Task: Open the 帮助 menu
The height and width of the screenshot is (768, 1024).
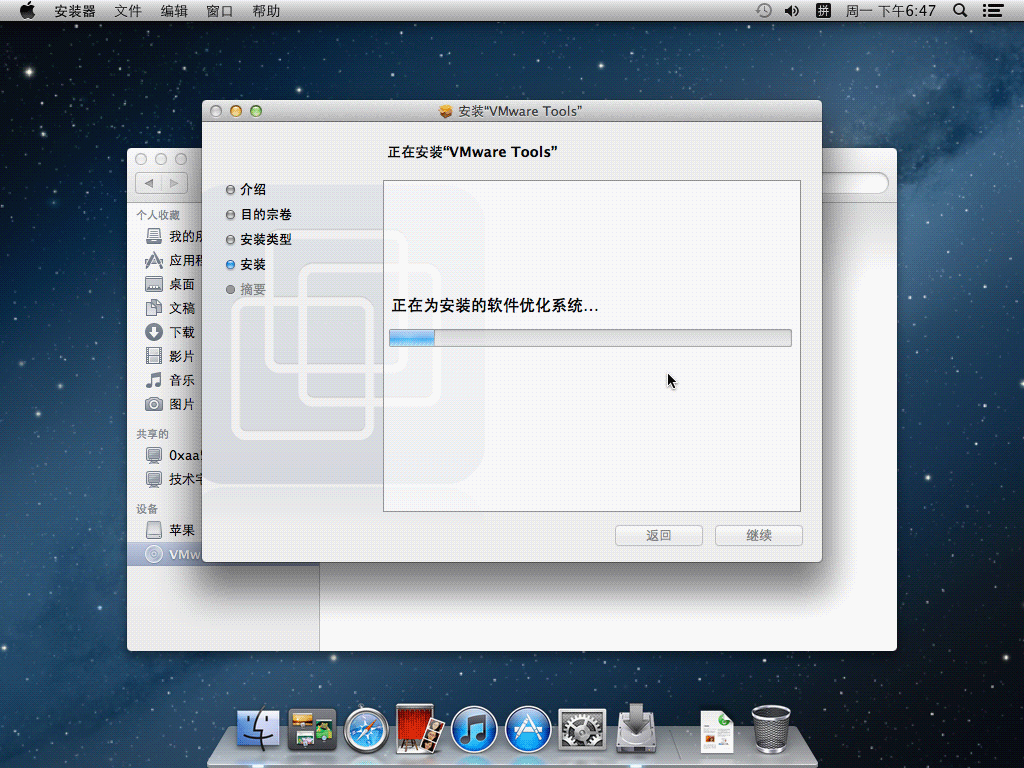Action: [x=266, y=11]
